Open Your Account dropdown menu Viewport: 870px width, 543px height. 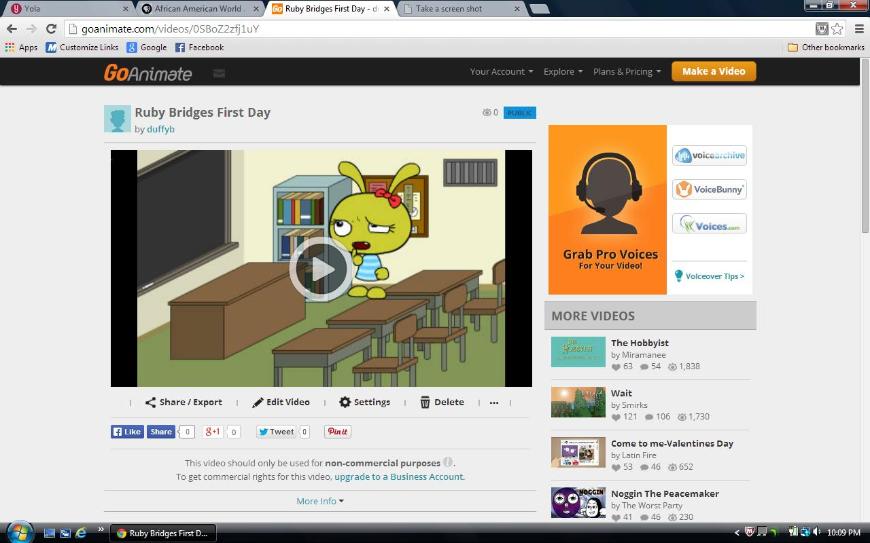(x=501, y=72)
